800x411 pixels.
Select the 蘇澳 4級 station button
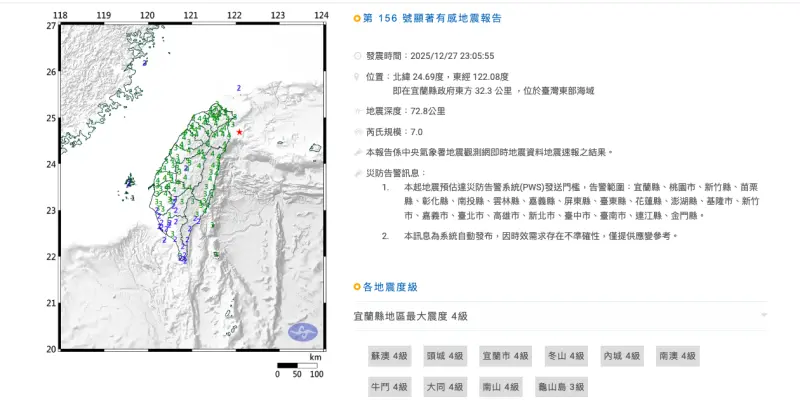tap(389, 356)
